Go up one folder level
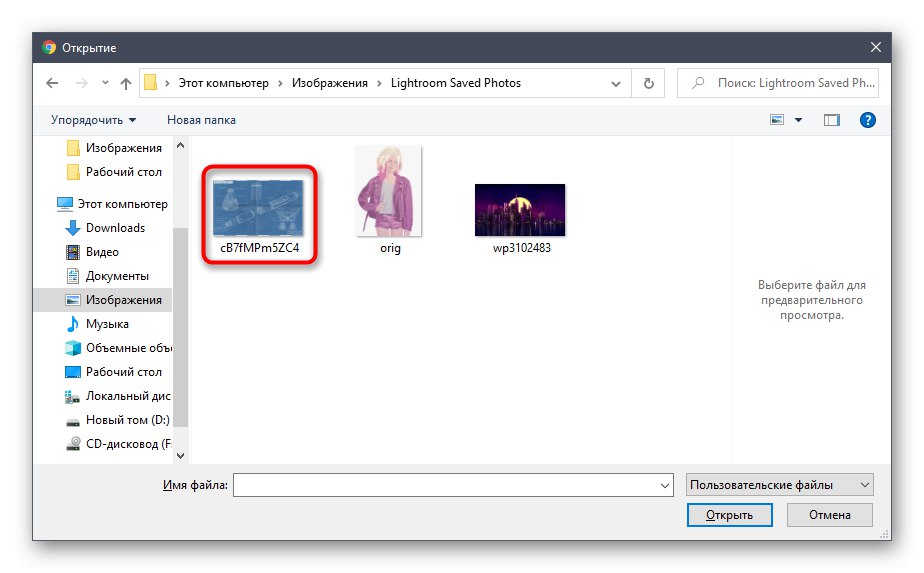924x573 pixels. [126, 83]
